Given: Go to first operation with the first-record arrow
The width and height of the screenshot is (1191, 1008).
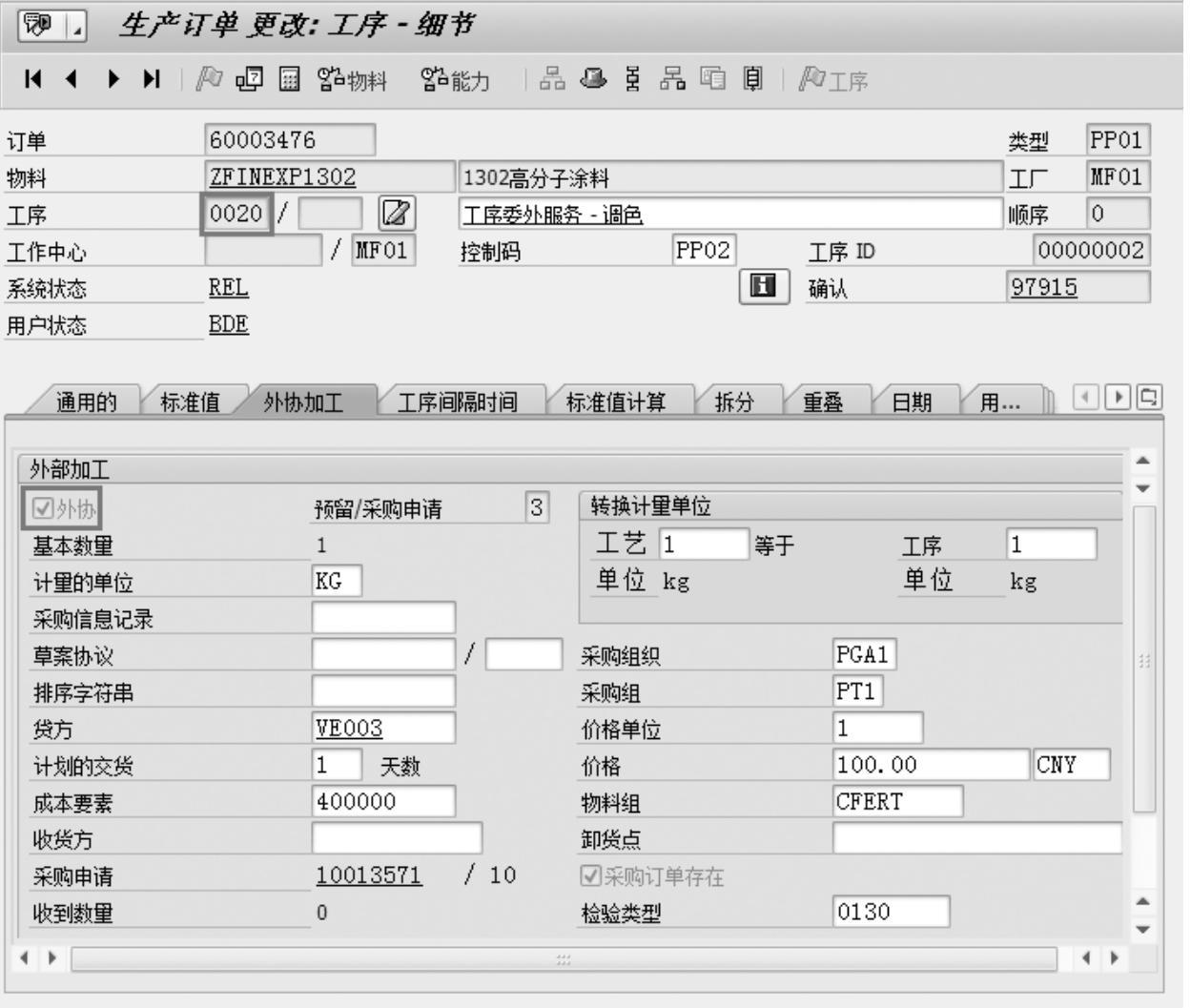Looking at the screenshot, I should [33, 79].
